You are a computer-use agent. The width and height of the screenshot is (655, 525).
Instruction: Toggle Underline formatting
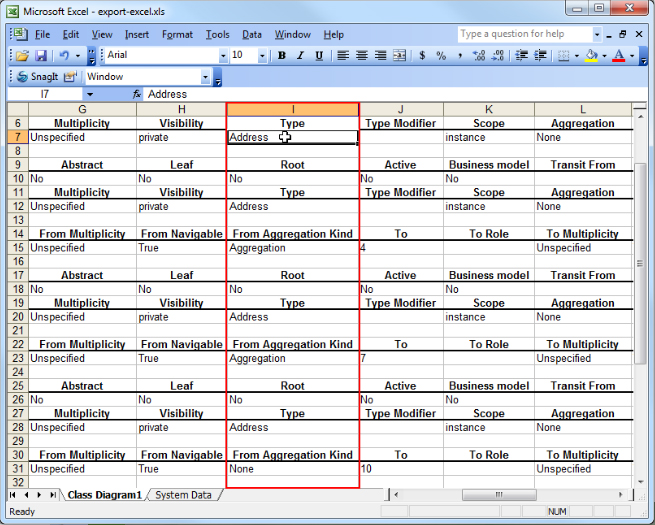tap(318, 56)
